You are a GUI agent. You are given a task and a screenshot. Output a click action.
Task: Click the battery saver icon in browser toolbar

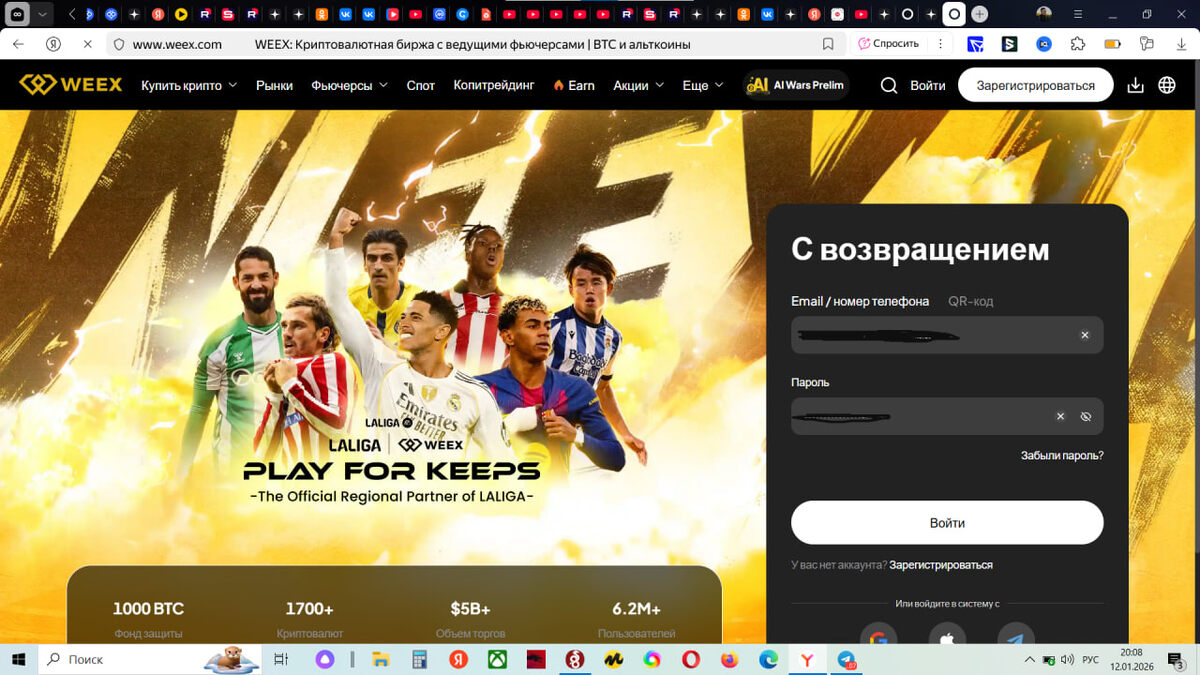tap(1112, 44)
